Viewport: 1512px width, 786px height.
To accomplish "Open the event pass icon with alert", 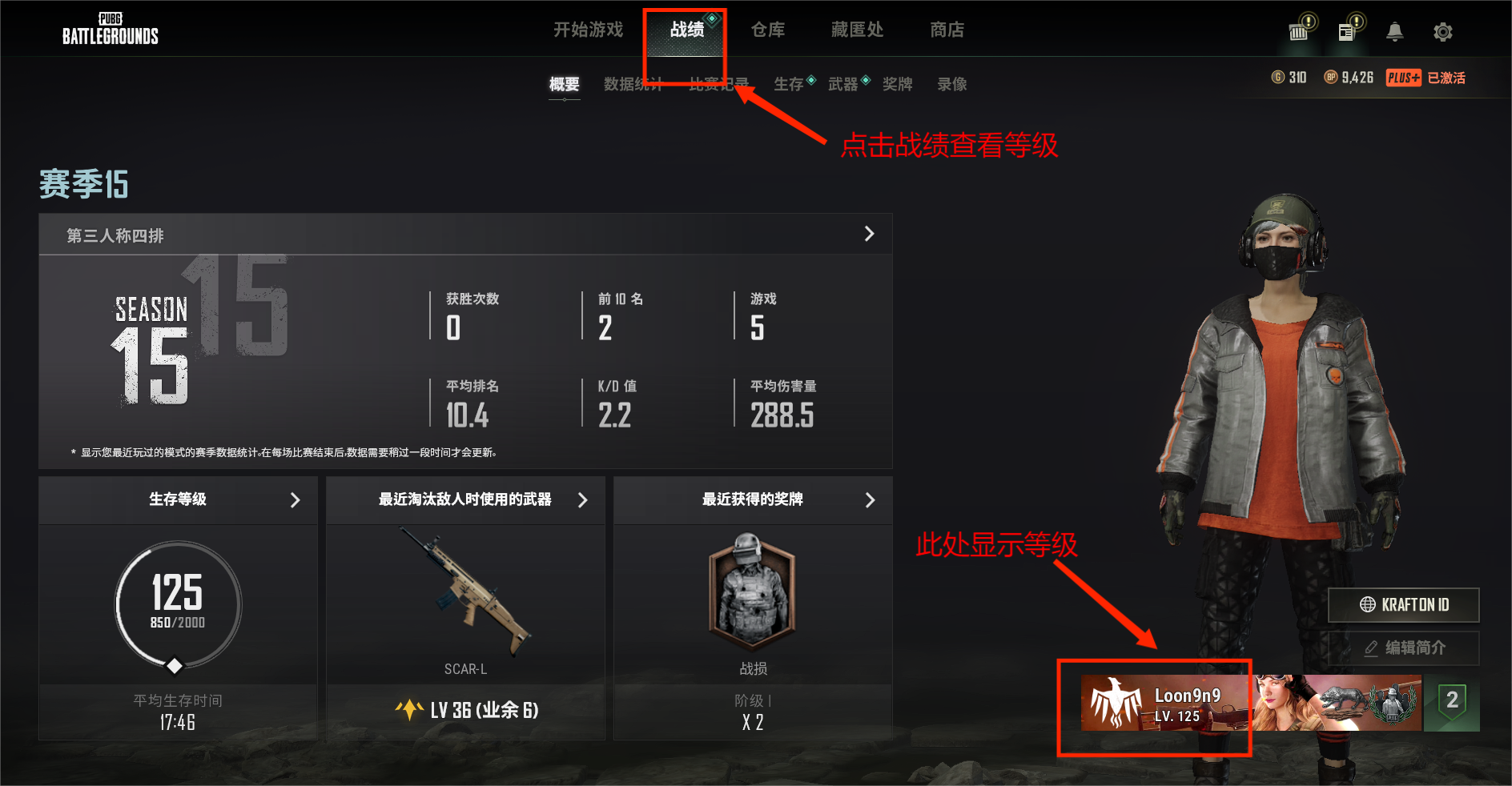I will pos(1301,29).
